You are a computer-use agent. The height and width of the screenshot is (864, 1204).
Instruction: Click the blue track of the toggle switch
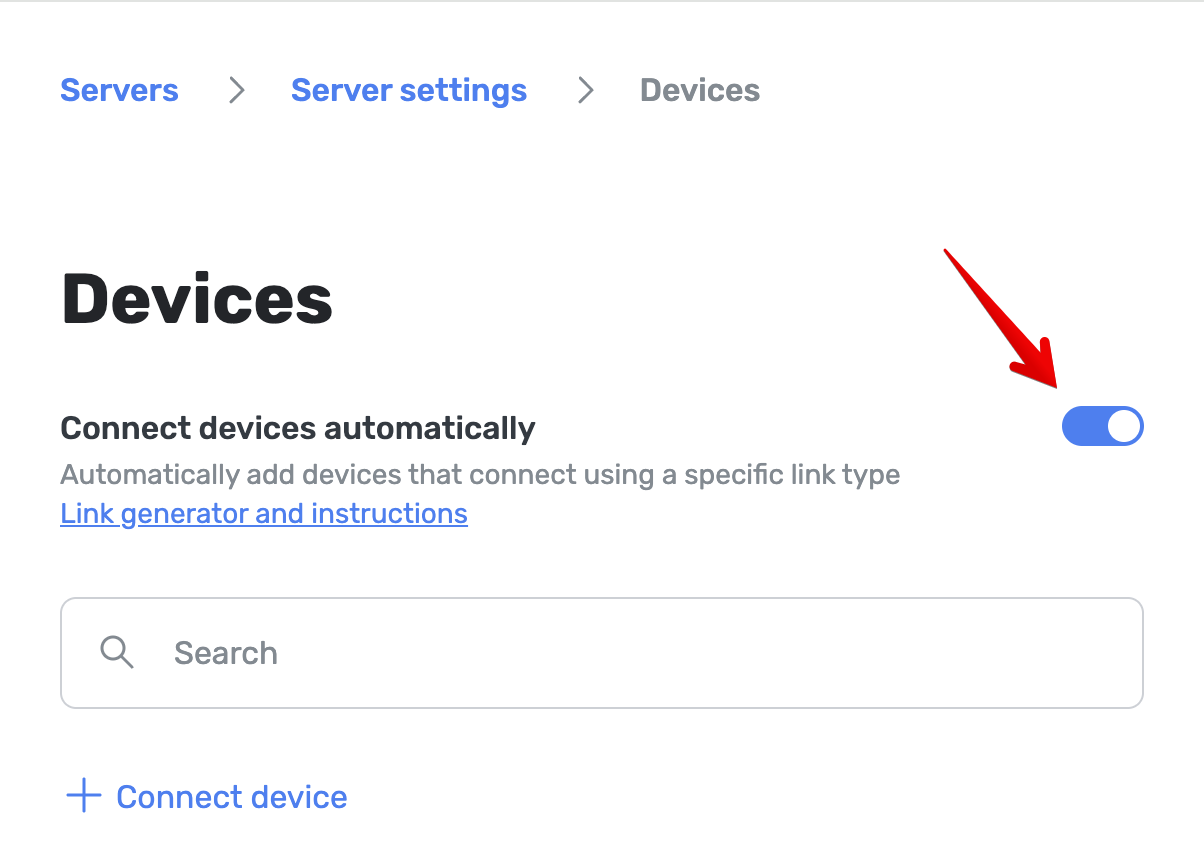click(x=1083, y=427)
